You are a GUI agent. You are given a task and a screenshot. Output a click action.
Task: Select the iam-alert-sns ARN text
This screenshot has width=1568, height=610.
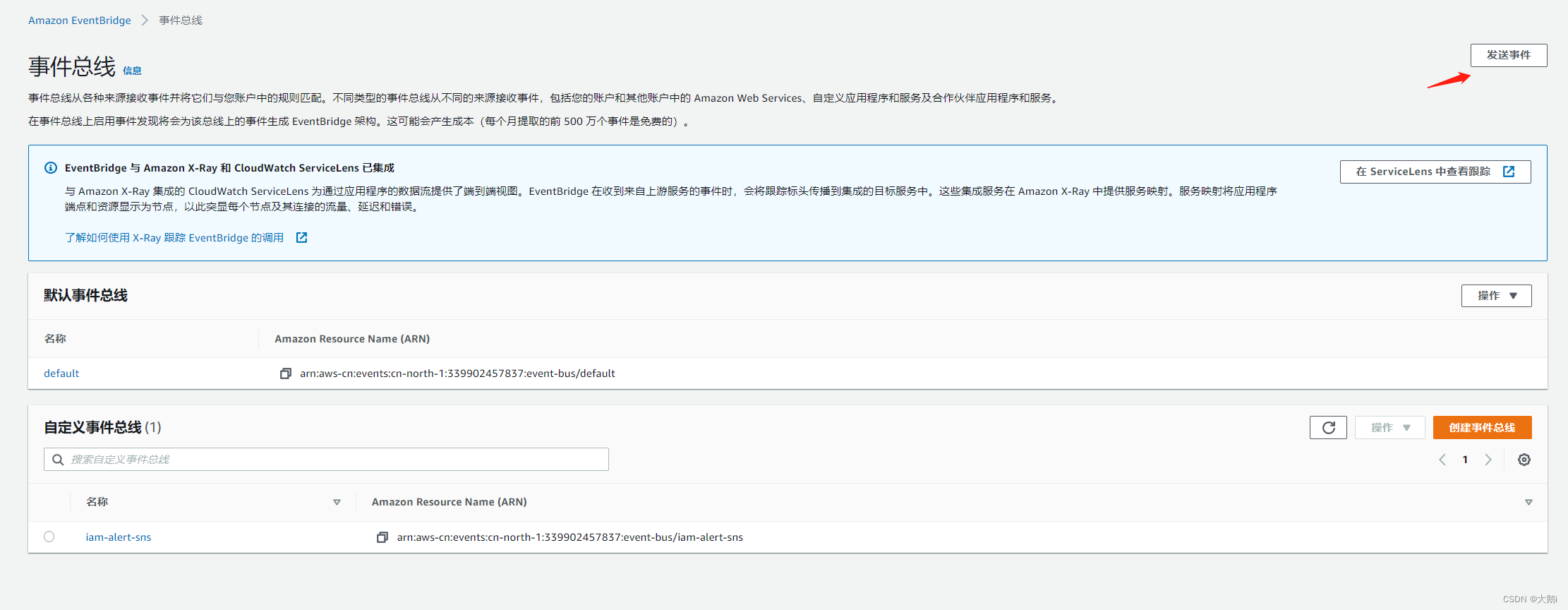[x=569, y=537]
